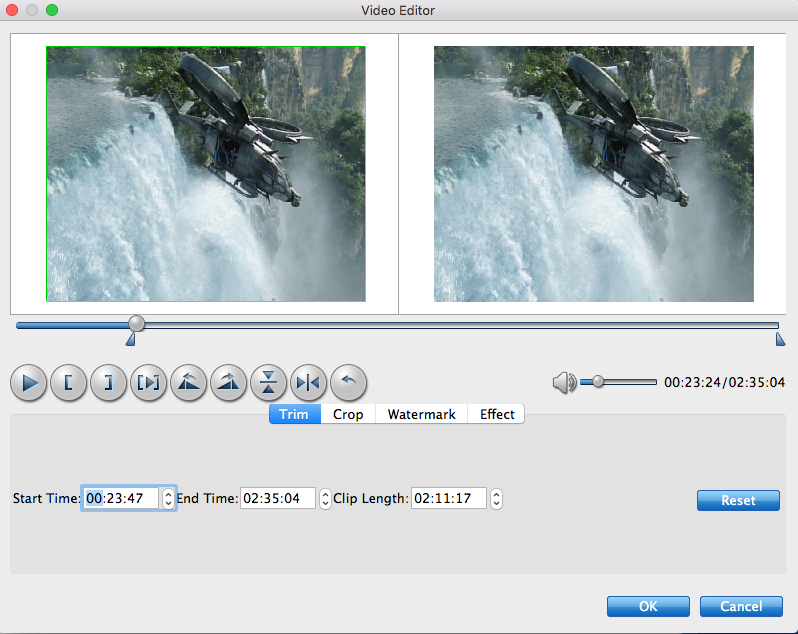Mute audio via speaker icon
The width and height of the screenshot is (798, 634).
[x=564, y=382]
